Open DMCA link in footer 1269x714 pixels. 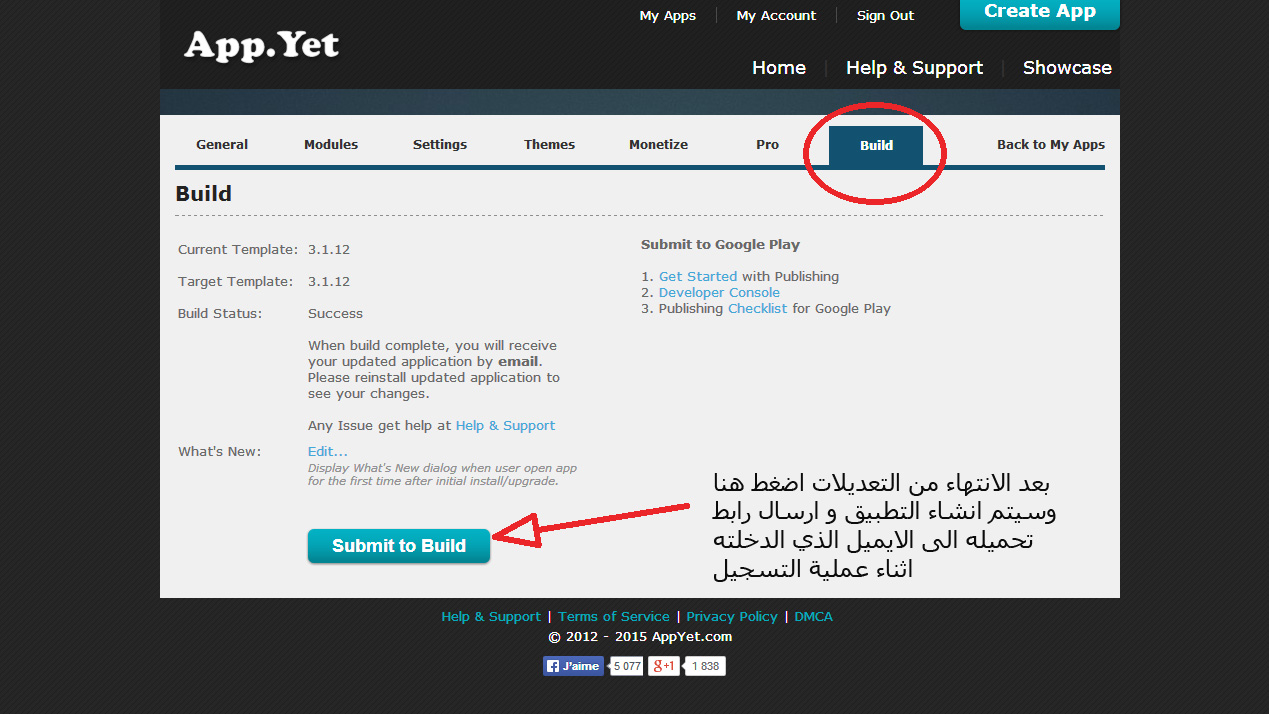[813, 617]
